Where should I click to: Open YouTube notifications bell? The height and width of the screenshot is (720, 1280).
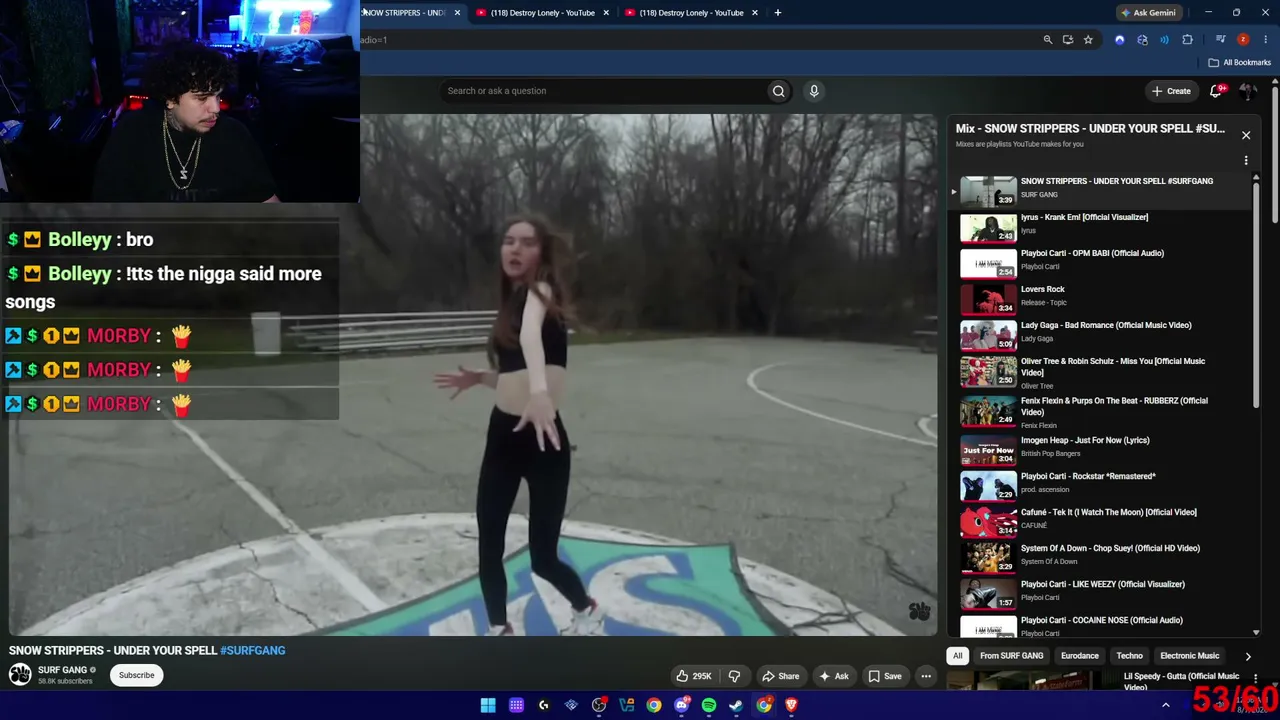(x=1216, y=91)
